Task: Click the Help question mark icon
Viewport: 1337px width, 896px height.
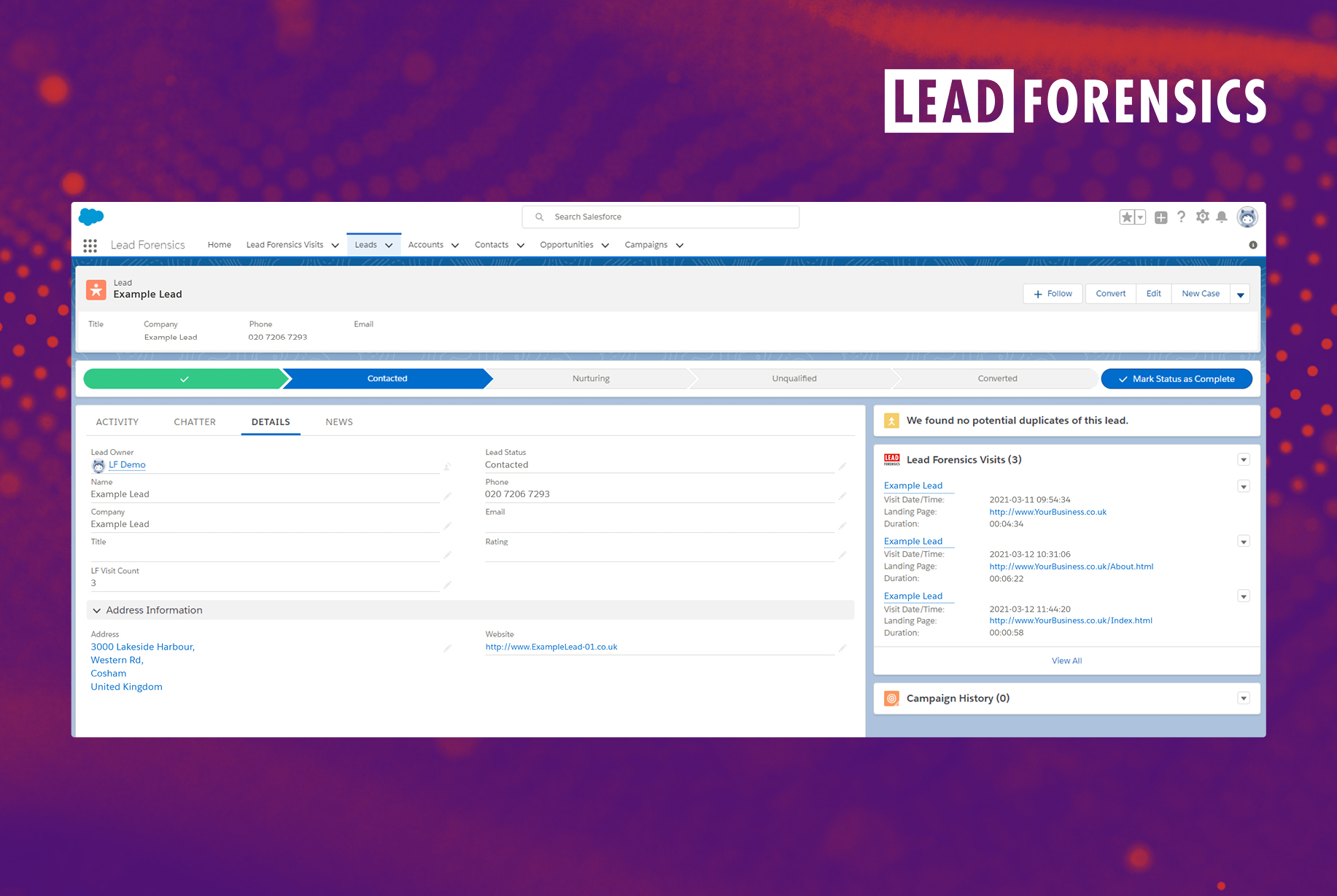Action: [x=1182, y=217]
